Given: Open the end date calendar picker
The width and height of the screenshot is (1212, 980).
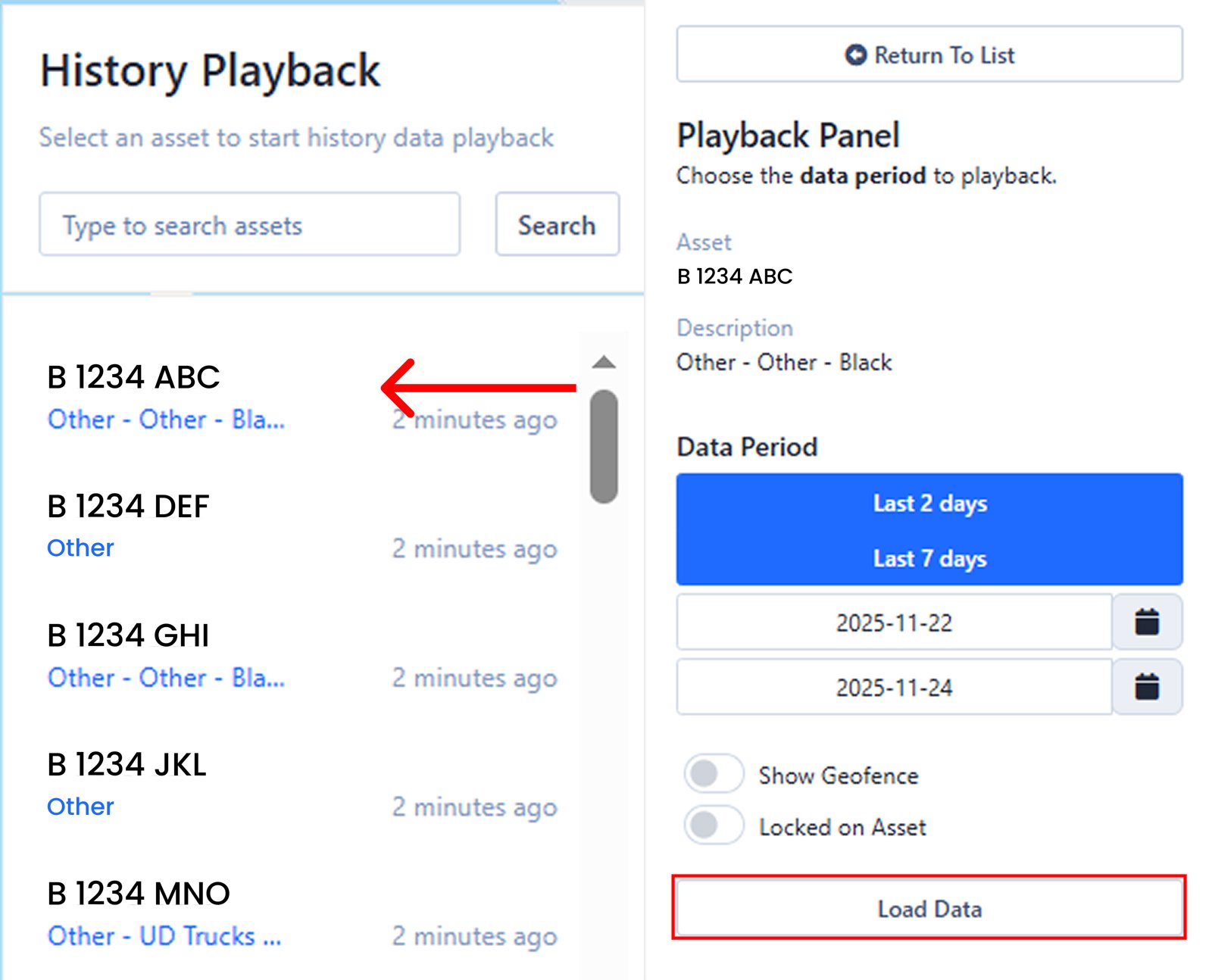Looking at the screenshot, I should tap(1148, 687).
